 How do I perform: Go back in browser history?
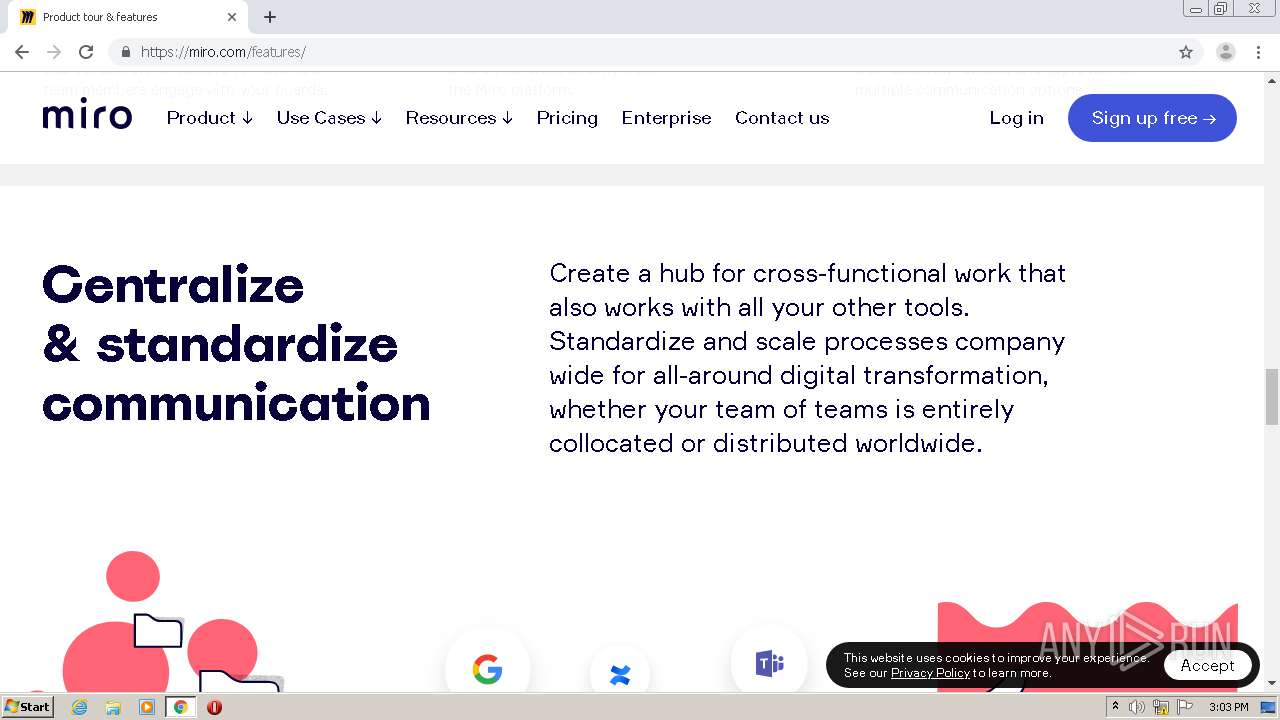click(22, 52)
